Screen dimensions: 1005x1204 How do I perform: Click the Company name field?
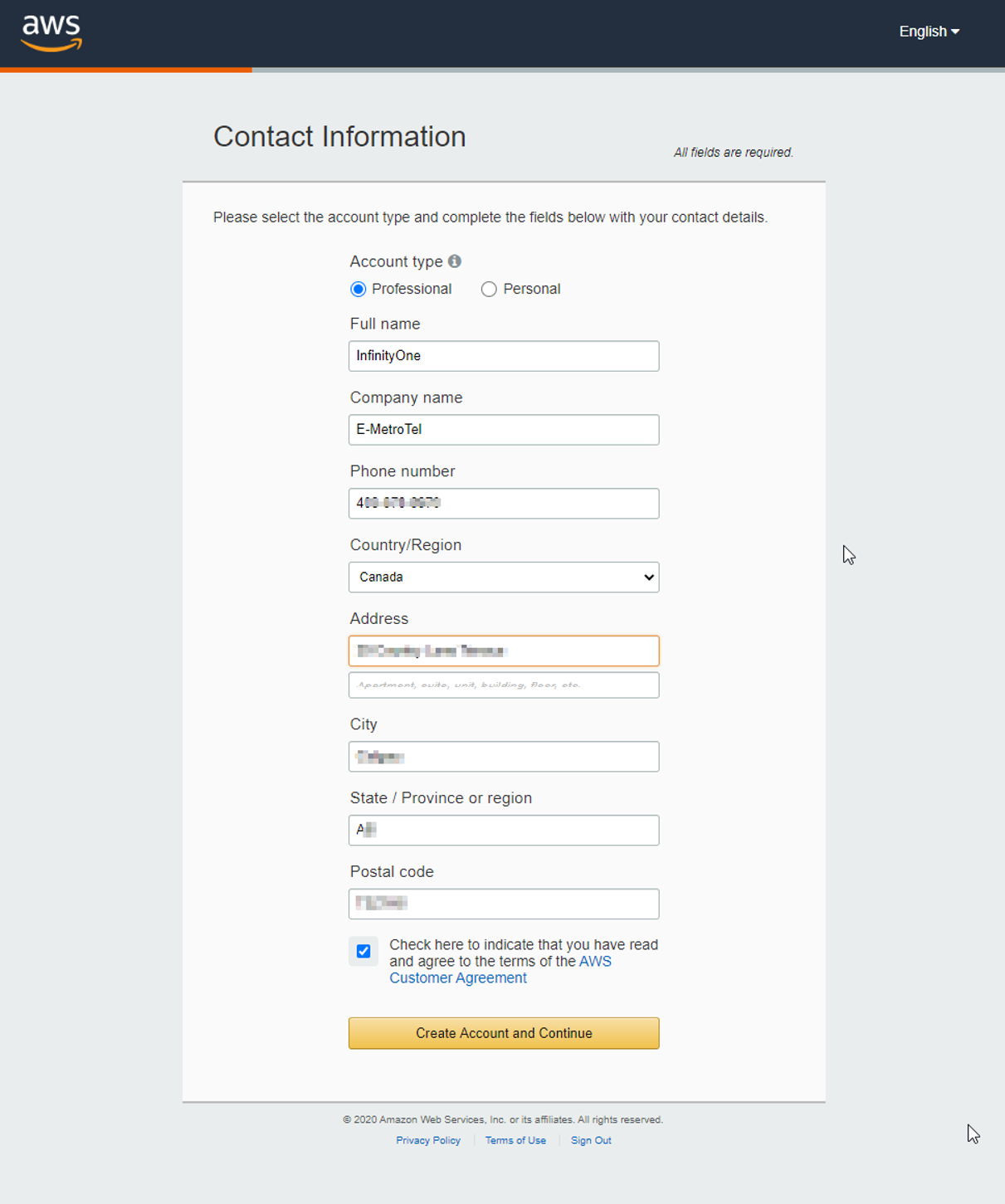tap(504, 430)
